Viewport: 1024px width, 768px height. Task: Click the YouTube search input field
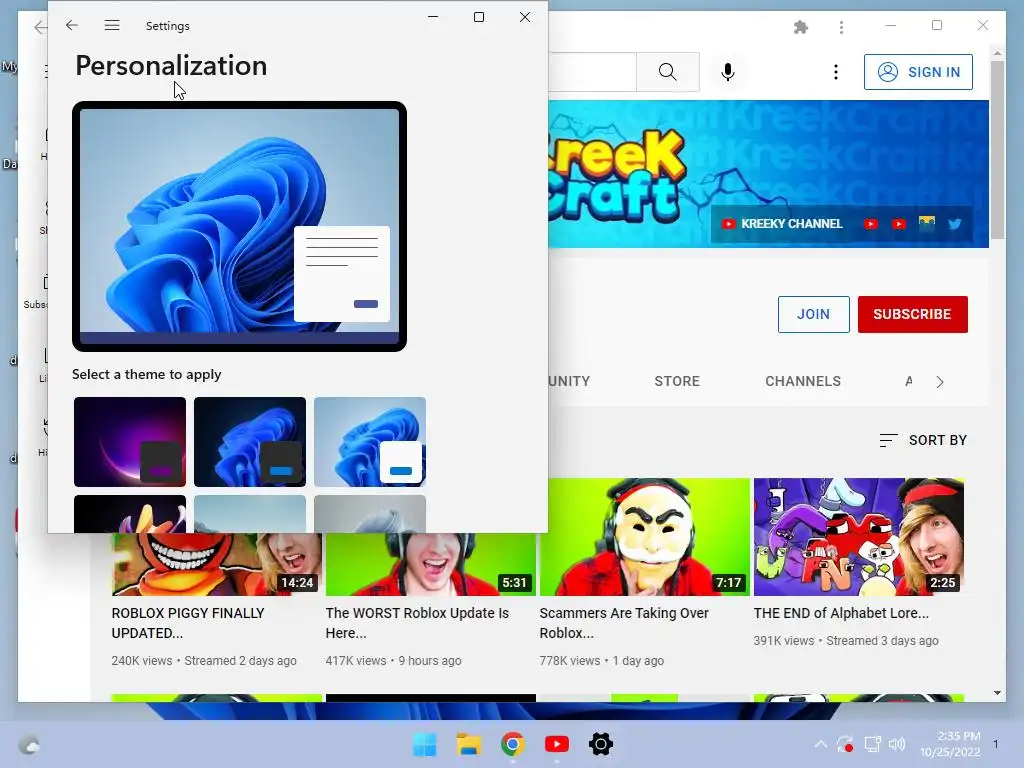592,72
